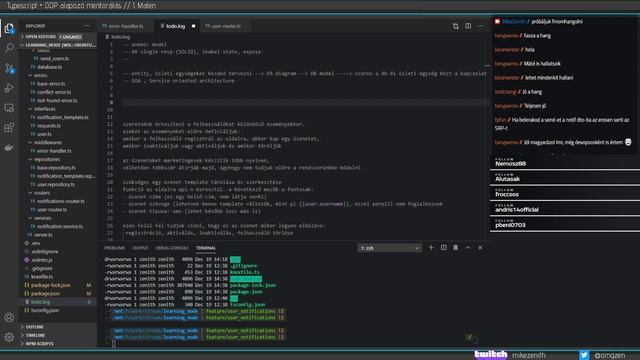The width and height of the screenshot is (640, 360).
Task: Open error-handler.ts file under middlewares
Action: tap(54, 151)
